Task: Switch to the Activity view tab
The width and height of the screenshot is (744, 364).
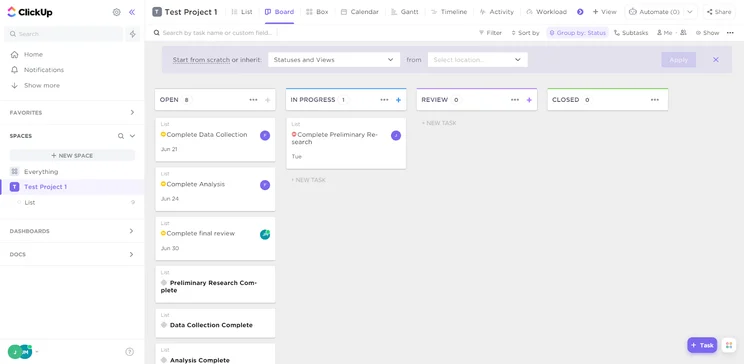Action: click(497, 12)
